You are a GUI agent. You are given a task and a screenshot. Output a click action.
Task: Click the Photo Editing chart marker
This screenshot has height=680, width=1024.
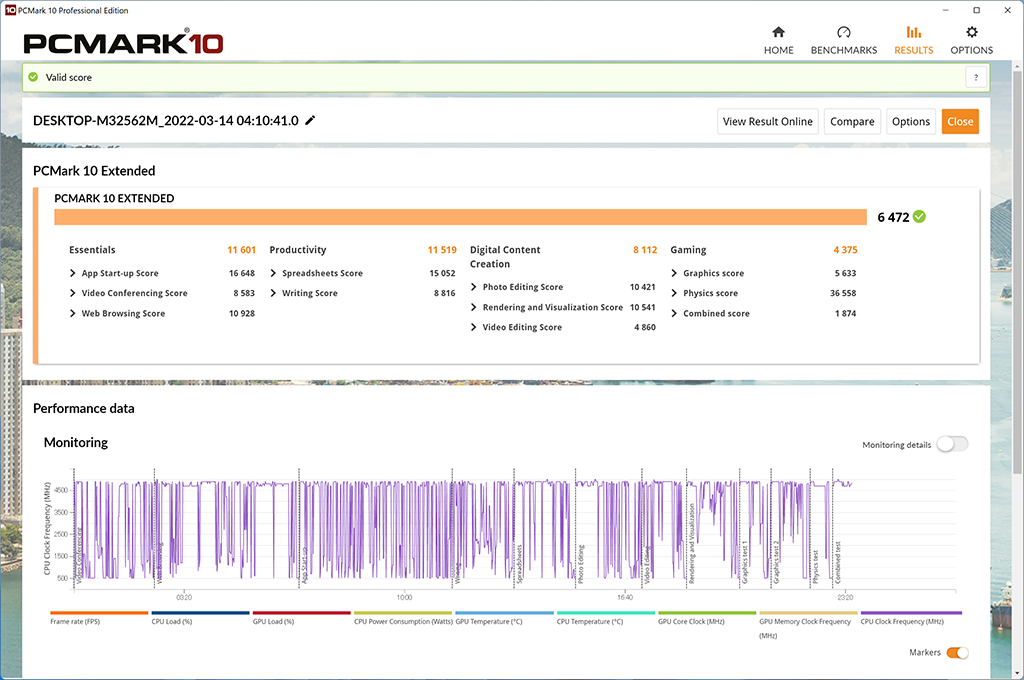tap(581, 564)
